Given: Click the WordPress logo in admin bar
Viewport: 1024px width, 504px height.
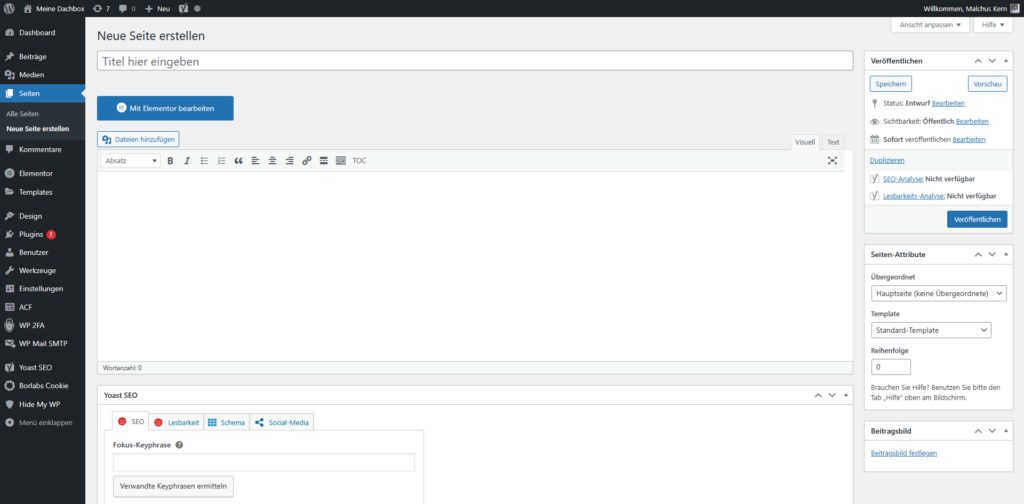Looking at the screenshot, I should [9, 8].
